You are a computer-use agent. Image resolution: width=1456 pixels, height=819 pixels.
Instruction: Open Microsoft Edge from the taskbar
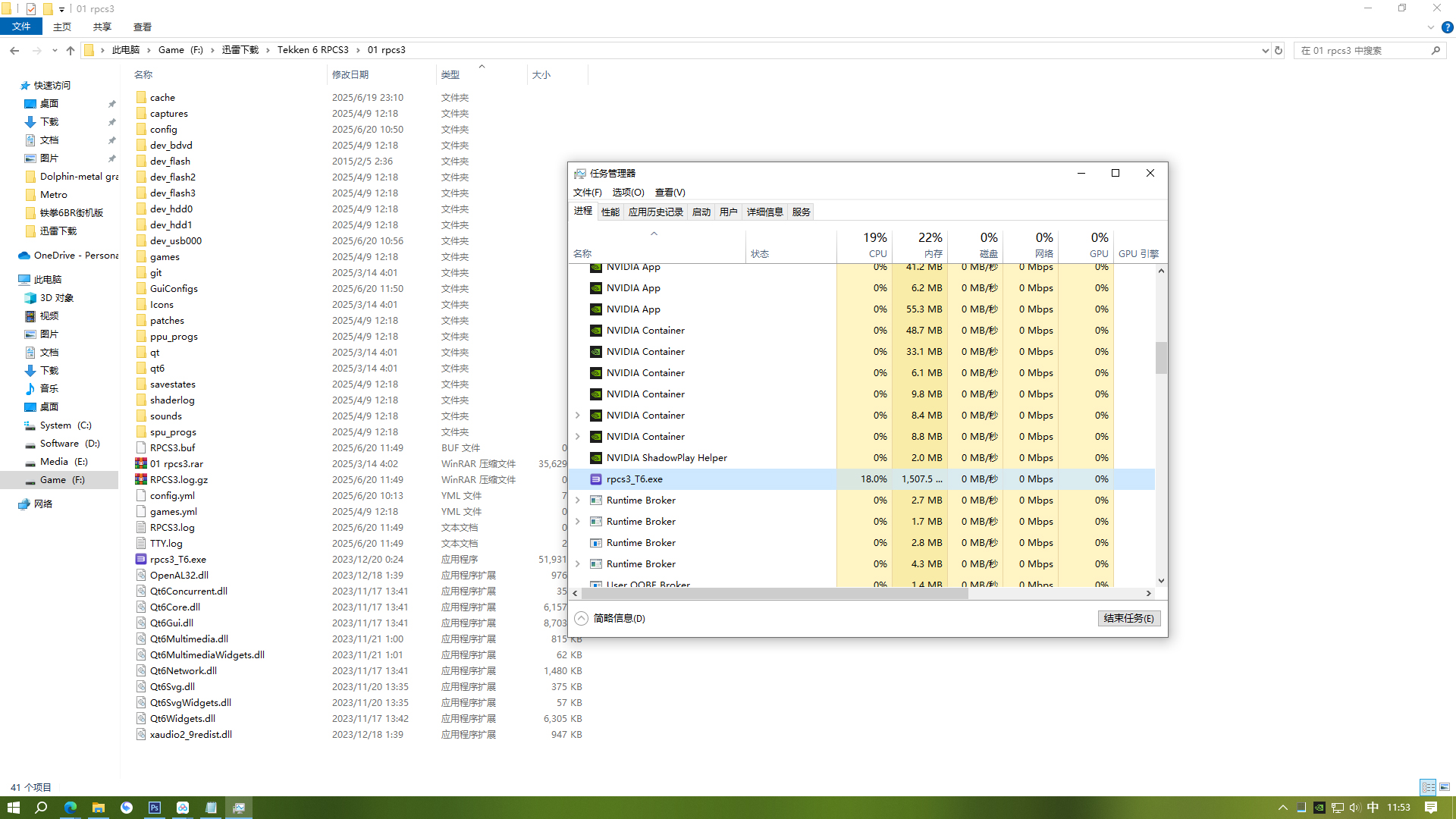[71, 808]
